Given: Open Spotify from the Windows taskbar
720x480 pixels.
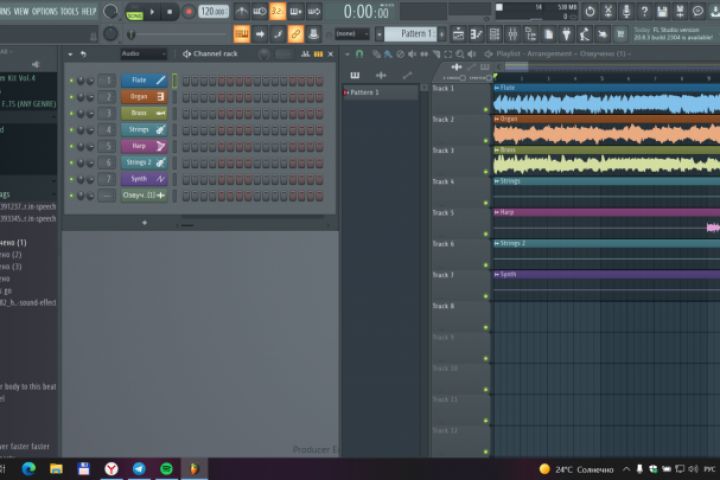Looking at the screenshot, I should point(167,469).
